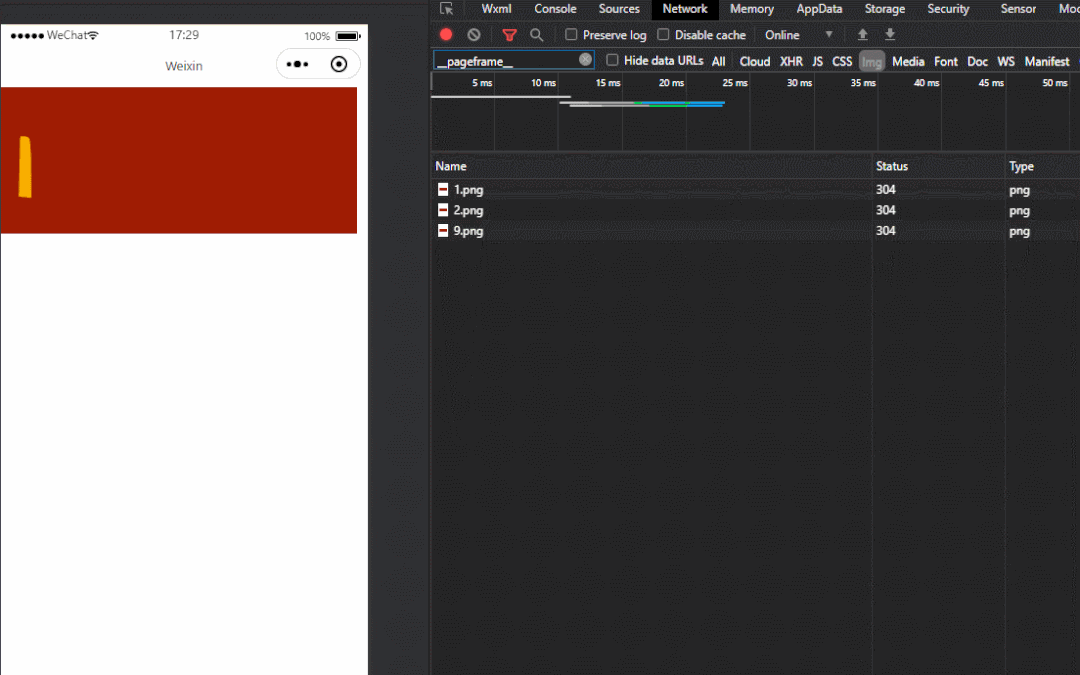Filter requests by Doc
The width and height of the screenshot is (1080, 675).
977,61
